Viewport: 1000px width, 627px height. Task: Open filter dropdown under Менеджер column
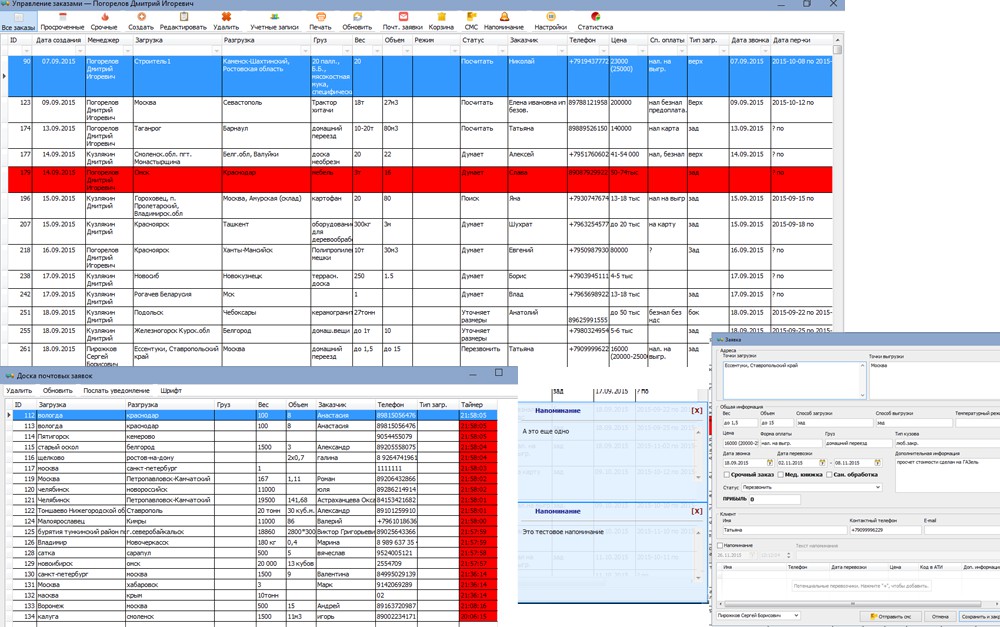click(128, 50)
